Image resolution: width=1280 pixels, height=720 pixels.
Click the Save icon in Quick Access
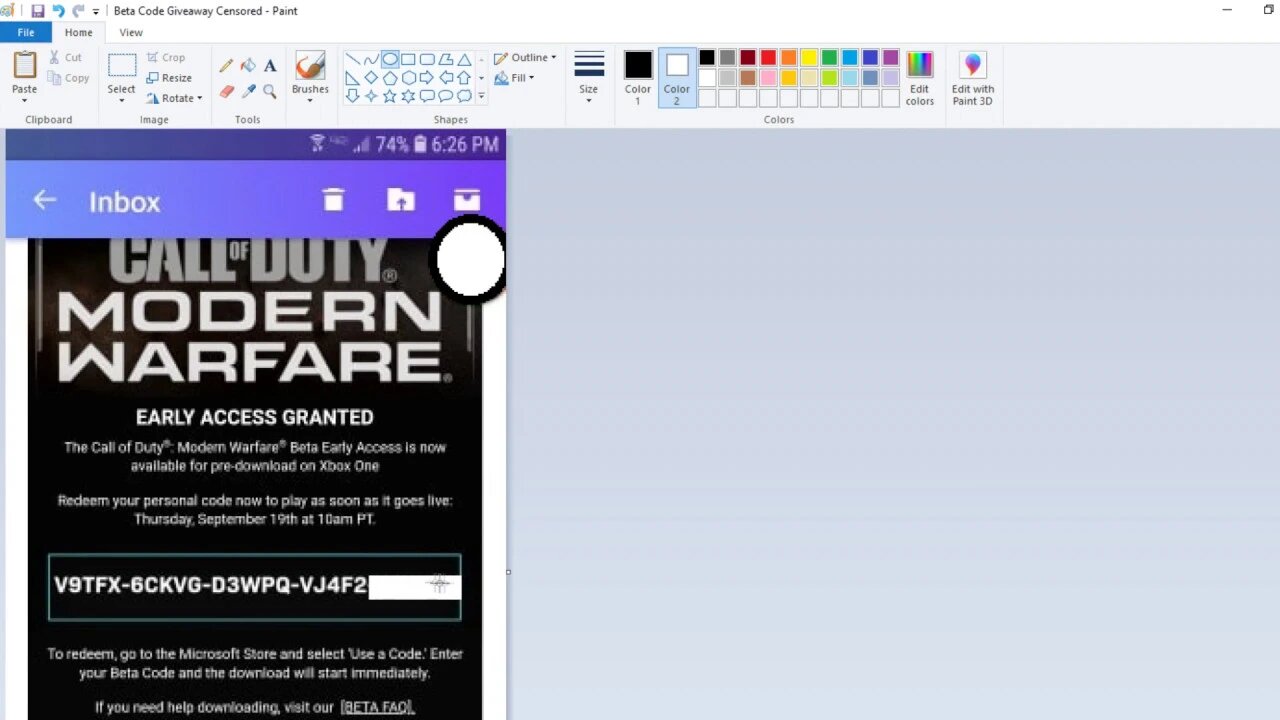38,11
